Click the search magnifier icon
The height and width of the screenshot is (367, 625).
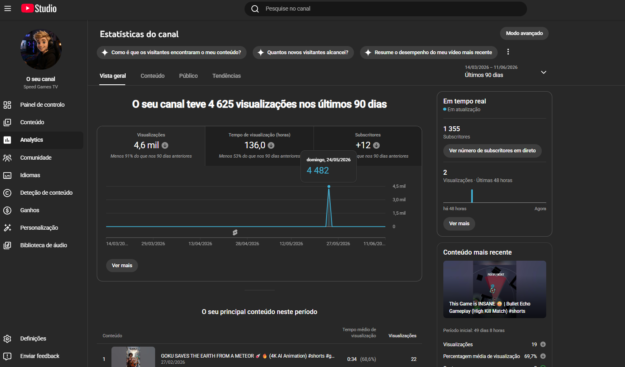pos(255,9)
